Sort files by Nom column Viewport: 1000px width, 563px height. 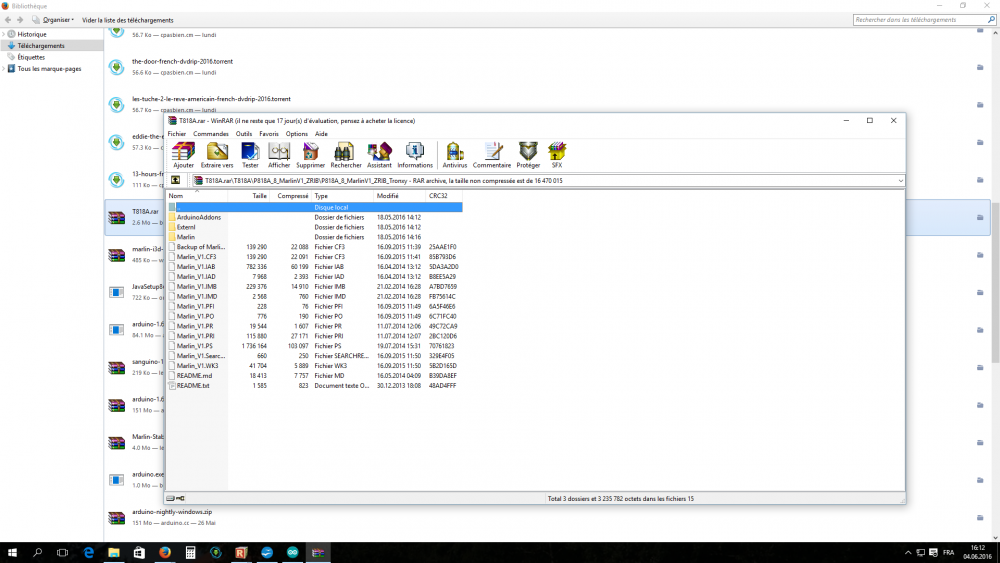click(197, 196)
